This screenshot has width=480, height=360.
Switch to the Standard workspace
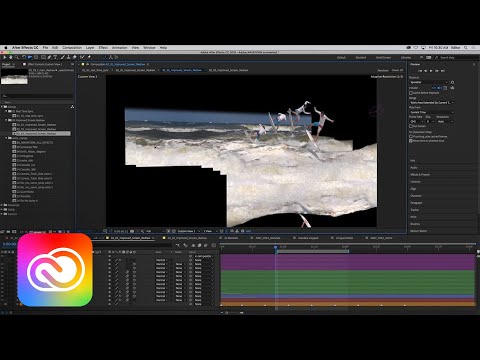pyautogui.click(x=361, y=58)
